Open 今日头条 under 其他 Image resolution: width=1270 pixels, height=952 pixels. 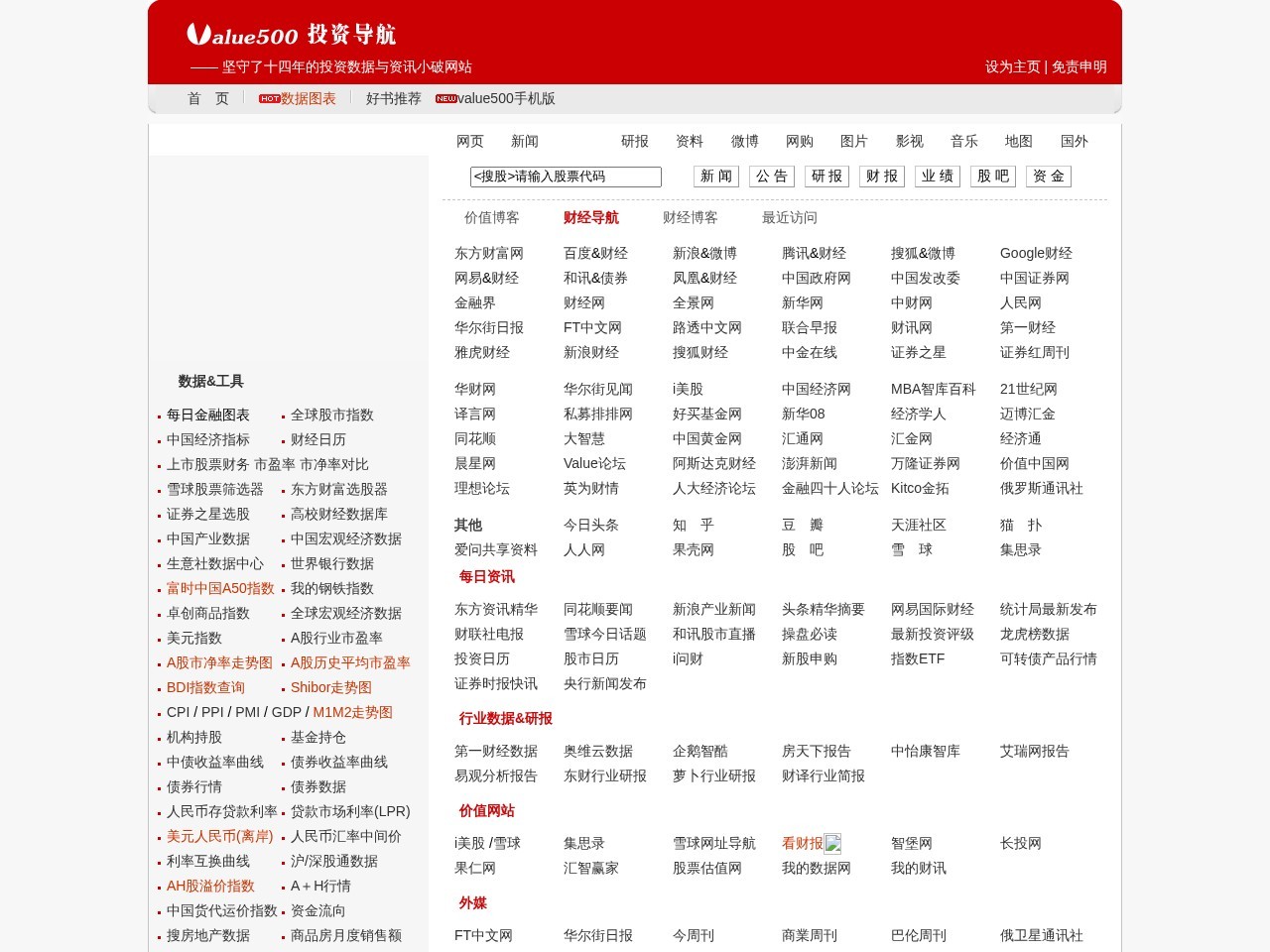coord(592,525)
